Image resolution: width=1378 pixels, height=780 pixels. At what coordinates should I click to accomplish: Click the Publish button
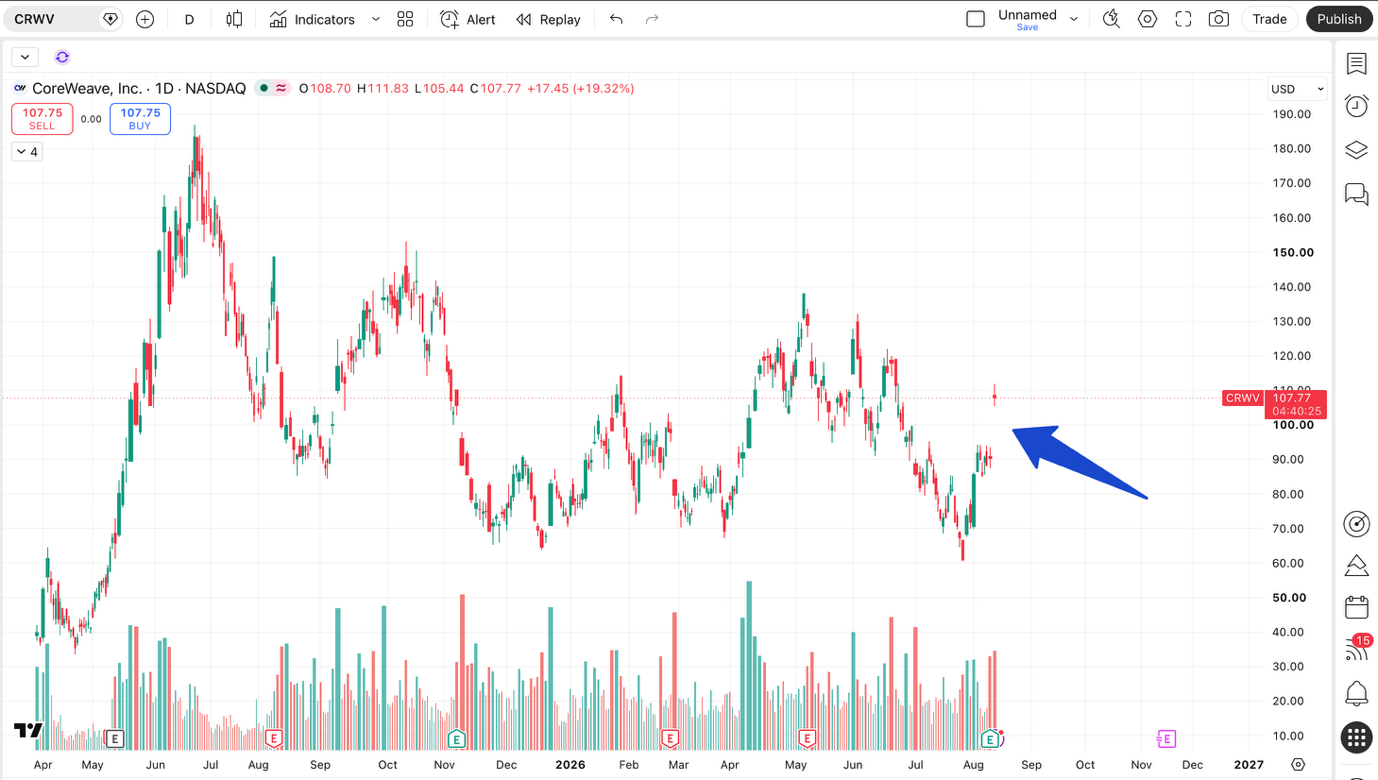coord(1339,19)
